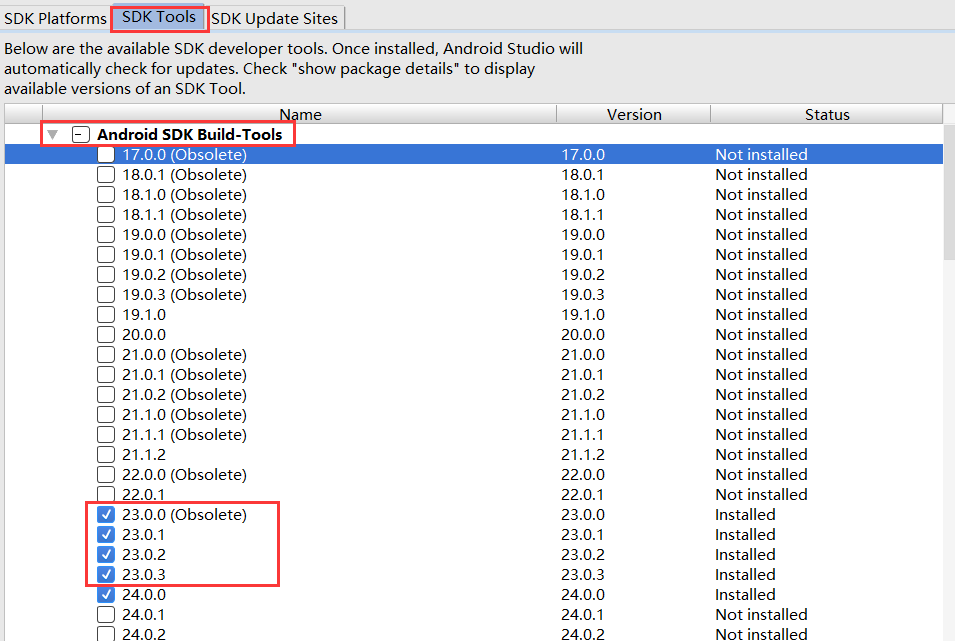Tick the 22.0.1 build-tools checkbox

(106, 494)
